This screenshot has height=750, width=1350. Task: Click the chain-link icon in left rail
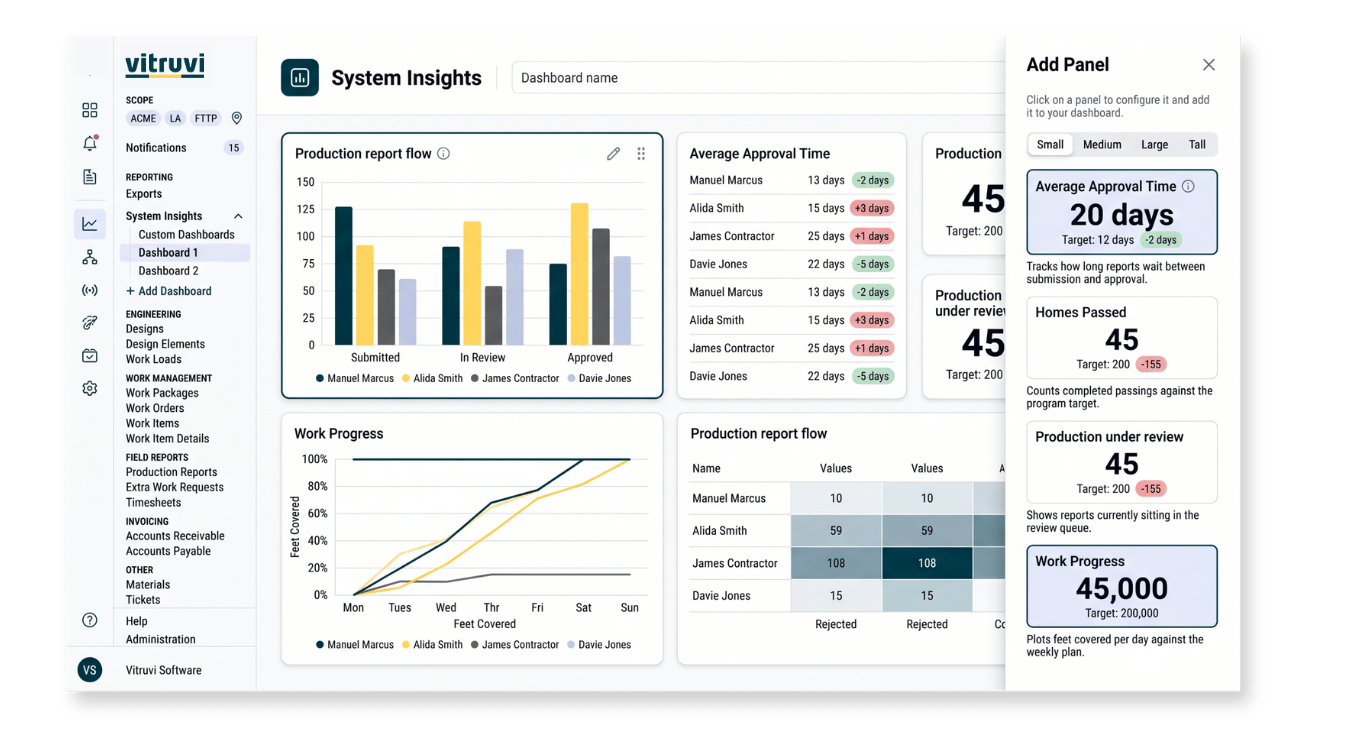(90, 323)
